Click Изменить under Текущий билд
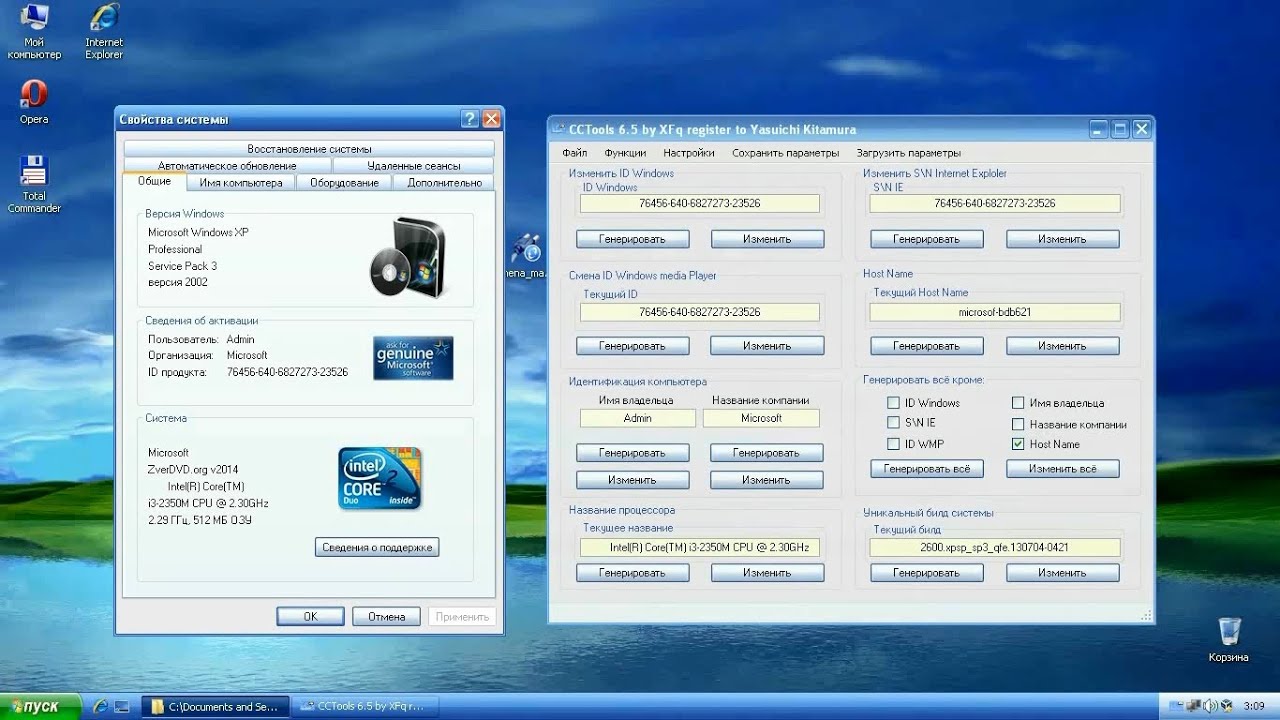The width and height of the screenshot is (1280, 720). [1062, 573]
